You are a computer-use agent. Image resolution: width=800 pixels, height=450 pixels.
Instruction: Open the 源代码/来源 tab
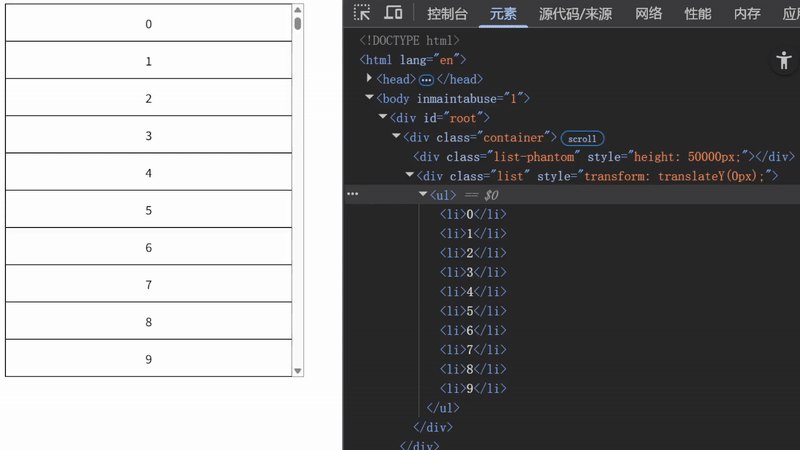(575, 13)
